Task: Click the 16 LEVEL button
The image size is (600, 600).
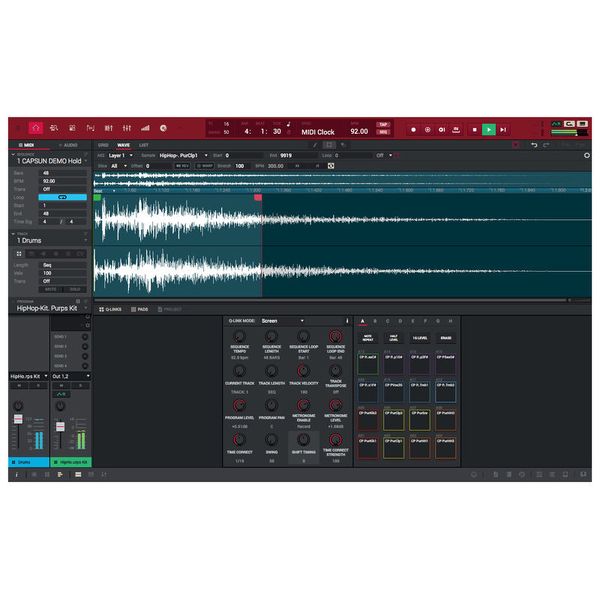Action: tap(420, 338)
